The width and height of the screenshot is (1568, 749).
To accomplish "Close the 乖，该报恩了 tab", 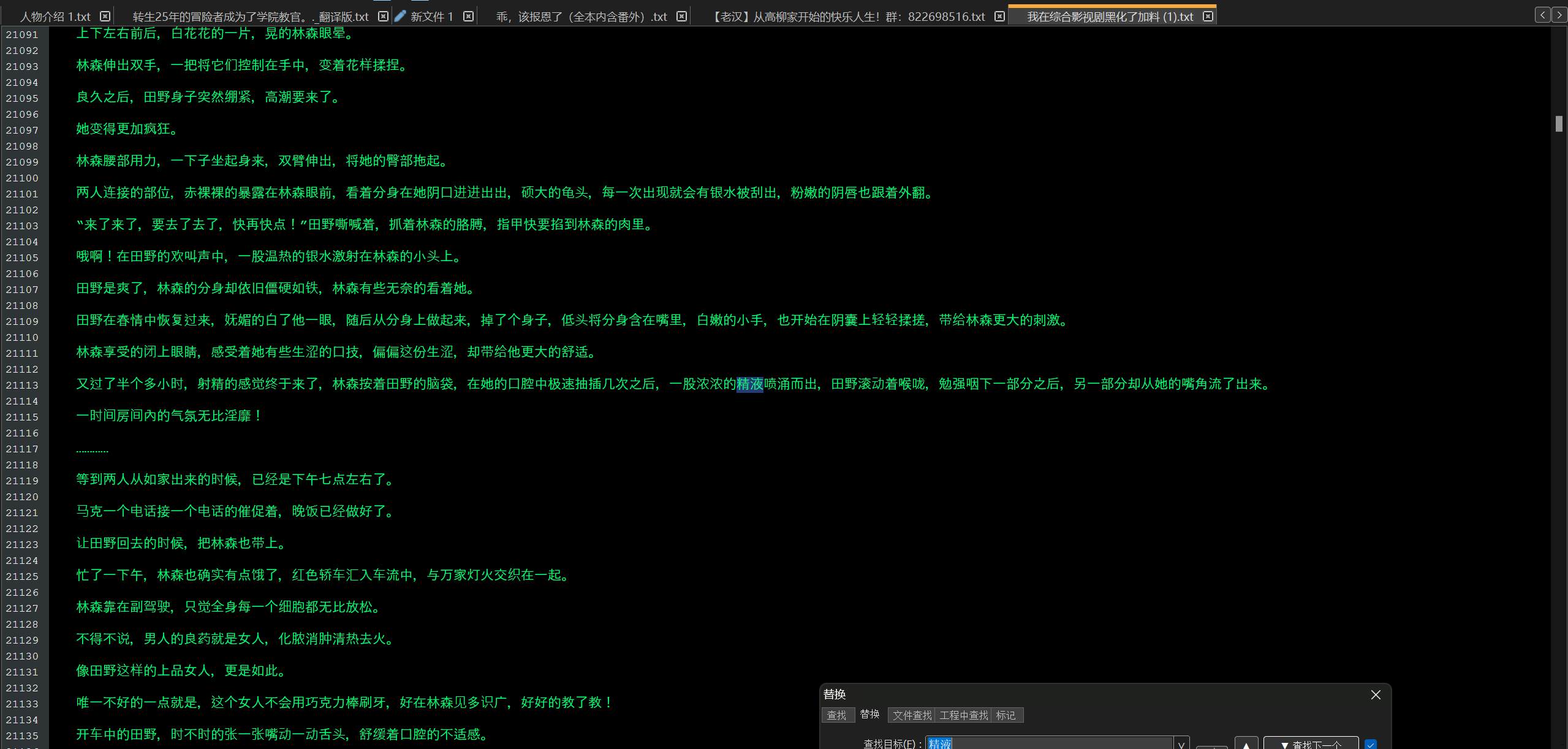I will (681, 16).
